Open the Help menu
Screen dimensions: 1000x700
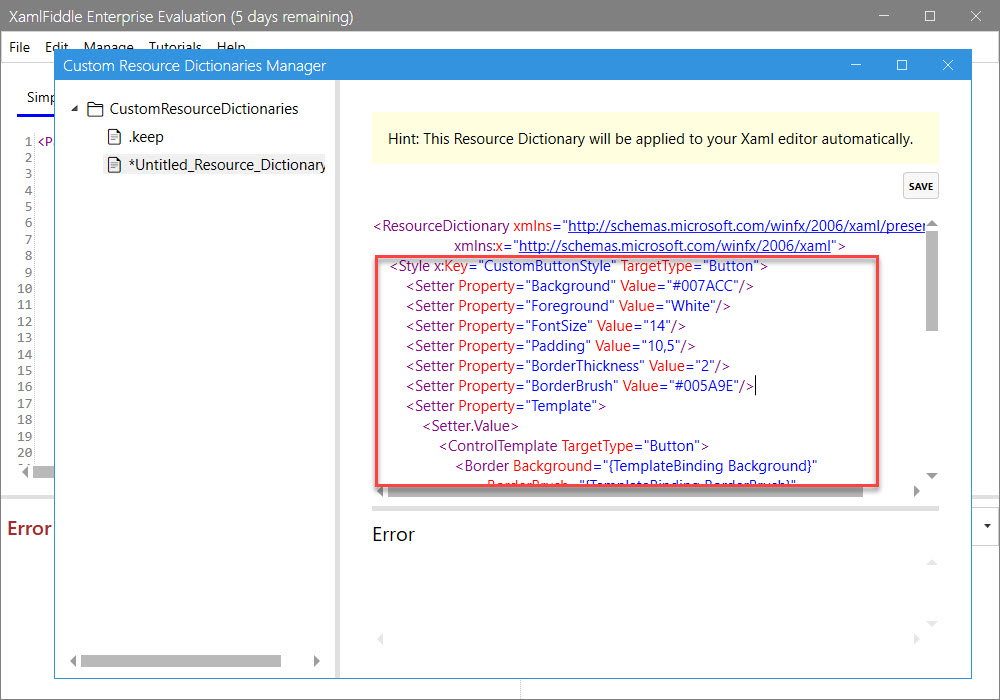[x=231, y=46]
